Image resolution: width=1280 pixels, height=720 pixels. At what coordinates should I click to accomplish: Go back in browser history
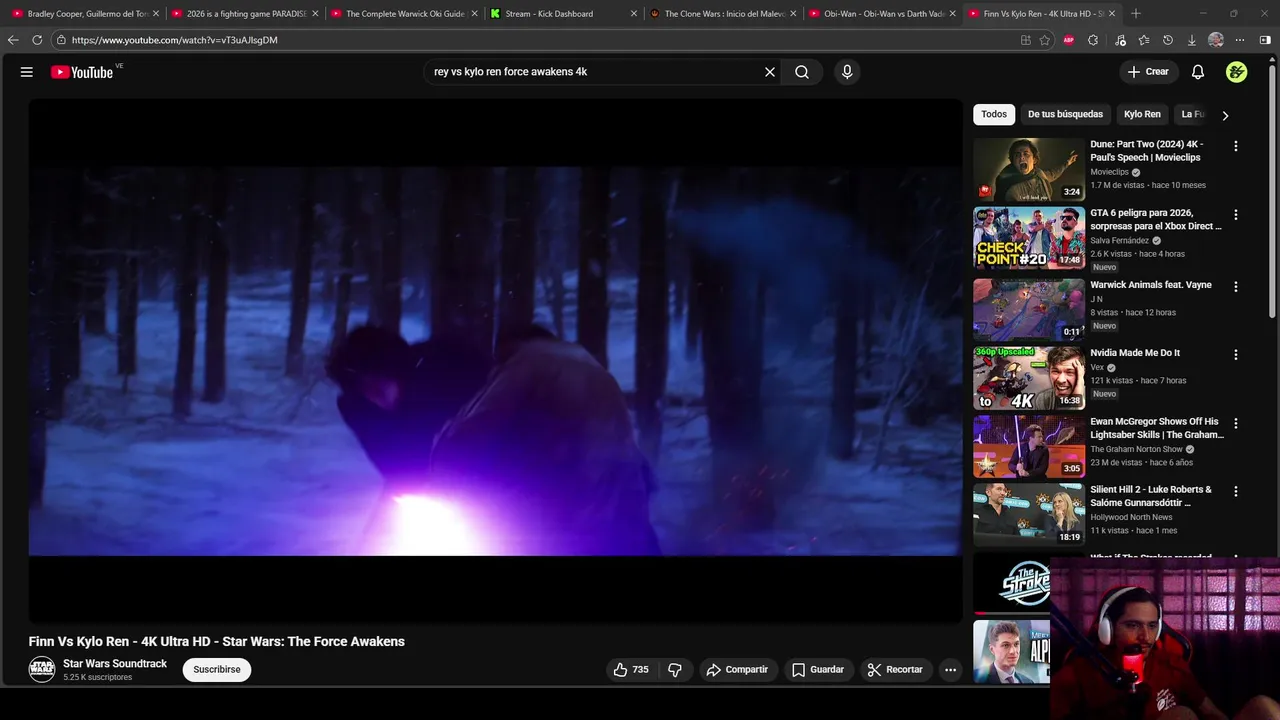coord(13,40)
